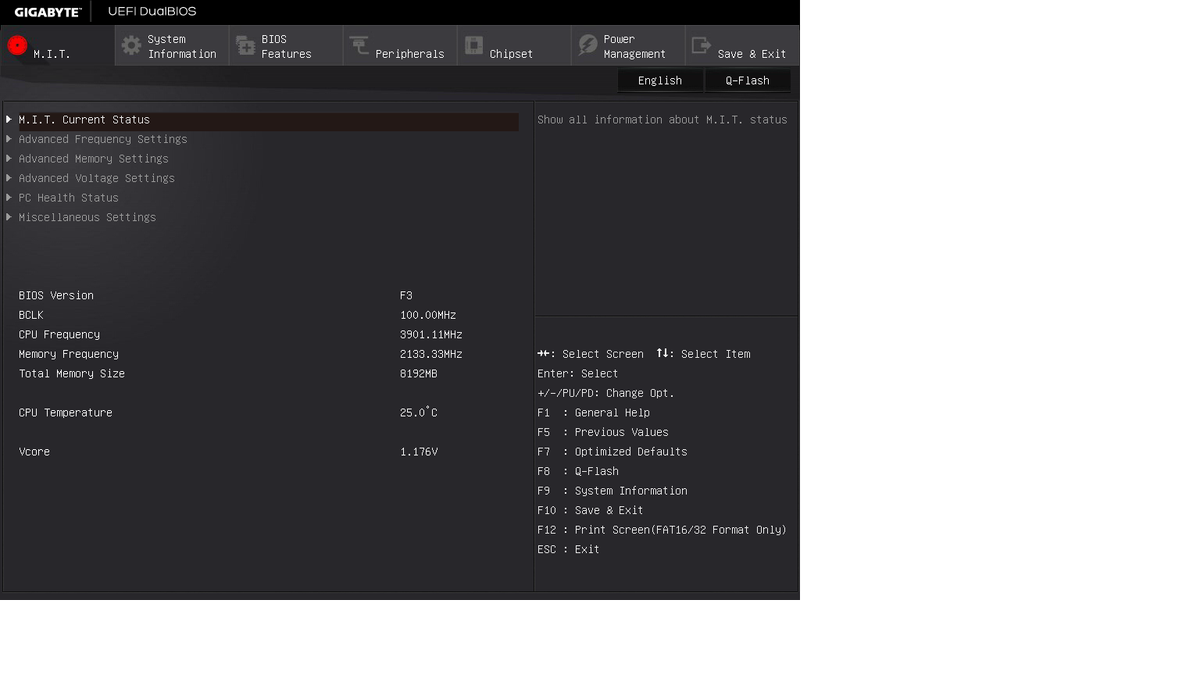This screenshot has width=1200, height=675.
Task: Click the F3 BIOS version value
Action: tap(406, 296)
